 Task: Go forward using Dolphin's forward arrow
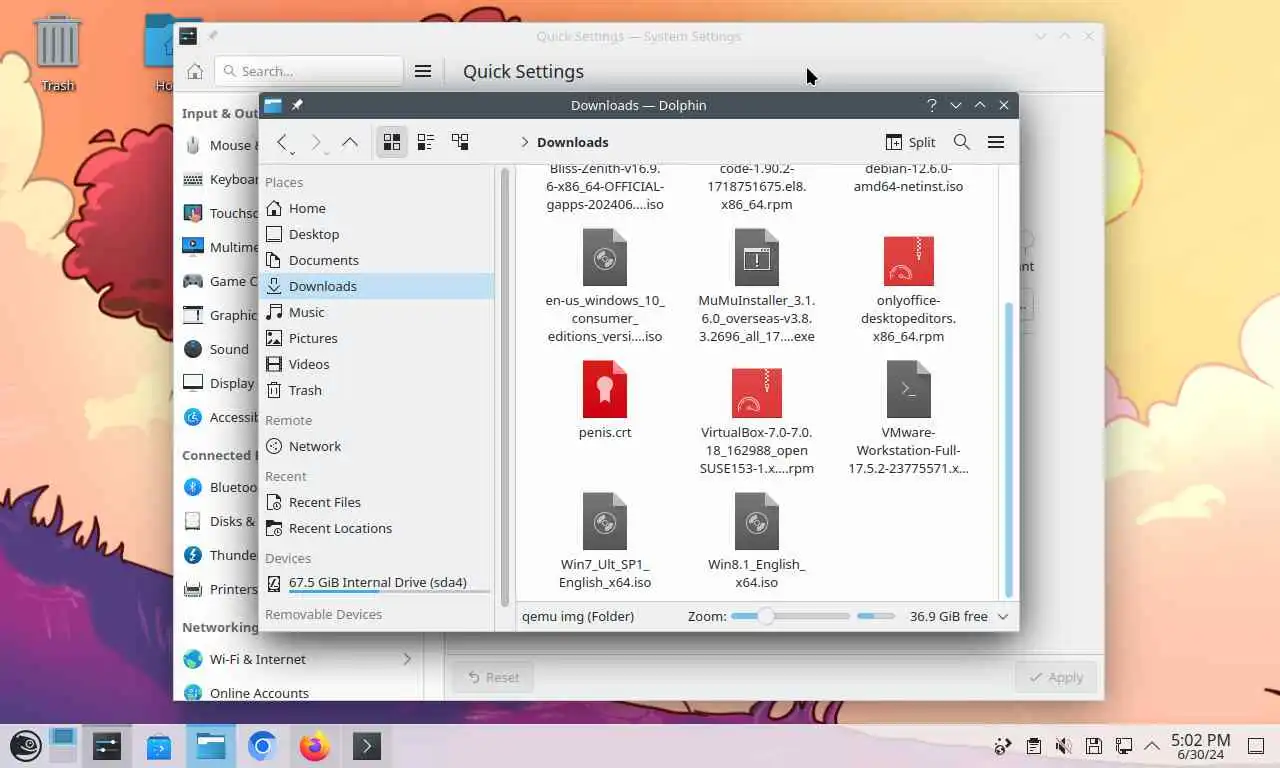(x=316, y=142)
